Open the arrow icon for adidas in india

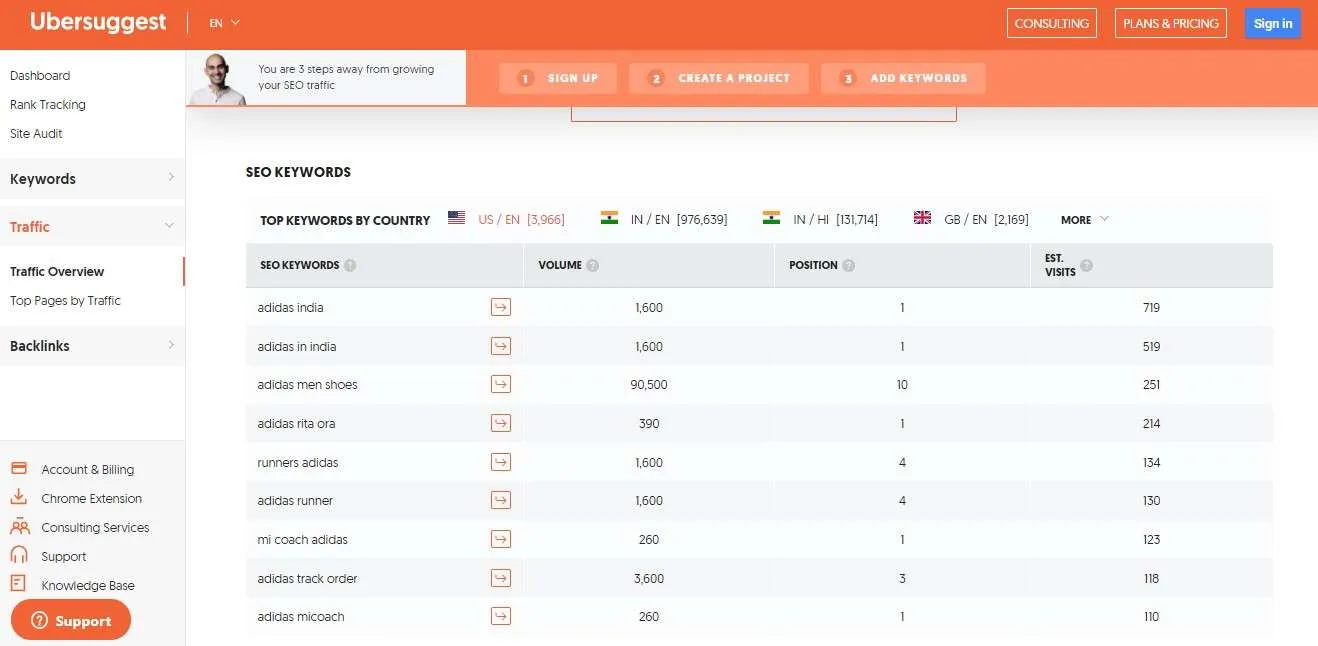click(x=501, y=346)
